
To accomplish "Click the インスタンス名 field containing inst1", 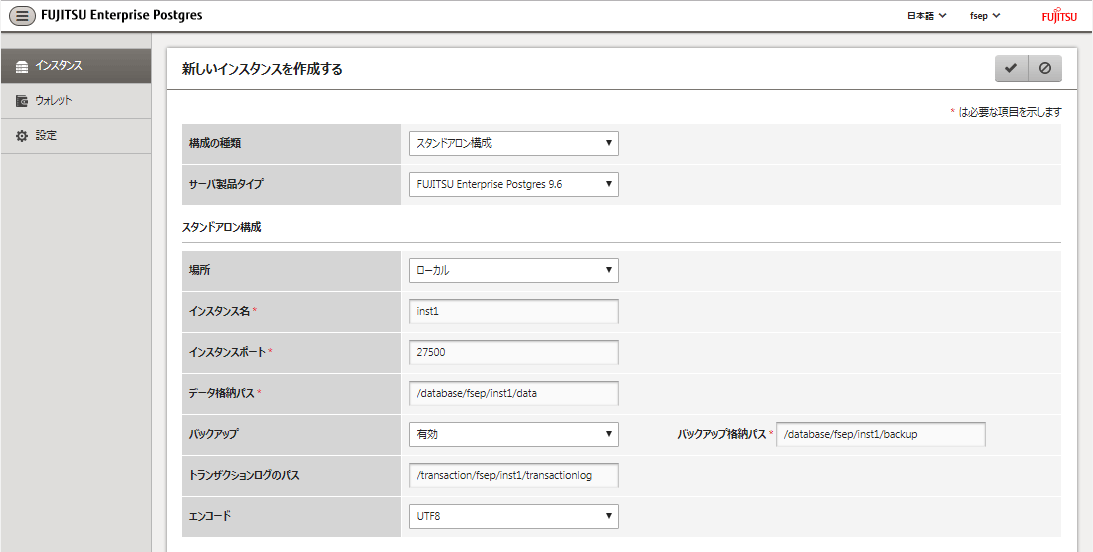I will (514, 312).
